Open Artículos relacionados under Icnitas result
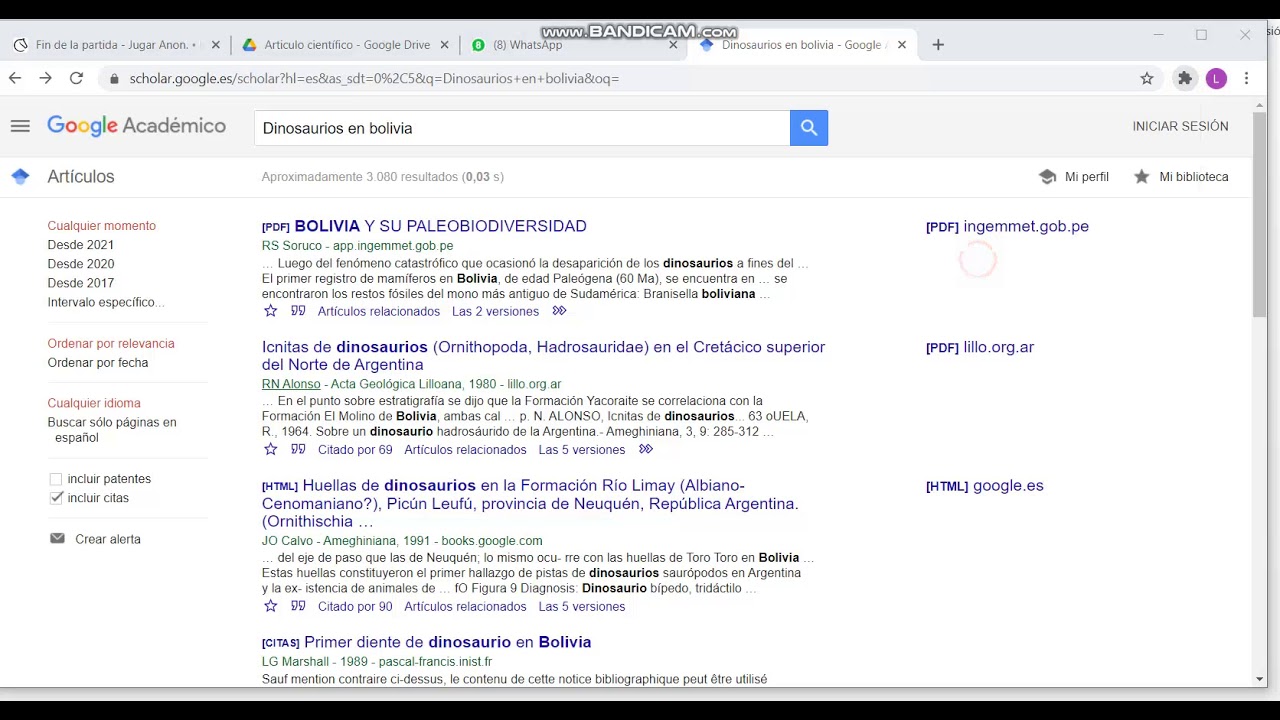The width and height of the screenshot is (1280, 720). [465, 450]
